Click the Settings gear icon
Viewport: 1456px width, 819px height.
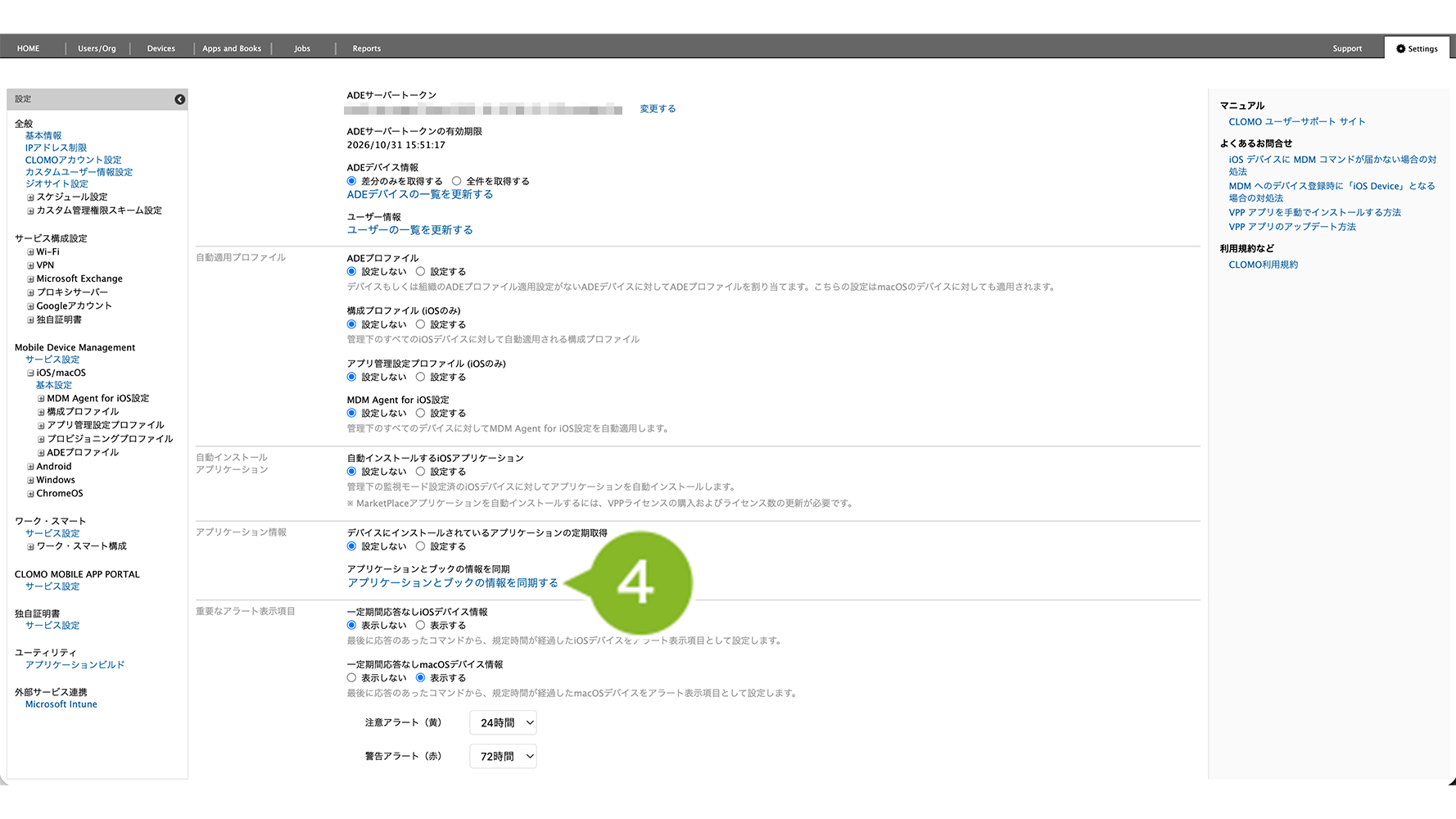tap(1400, 49)
